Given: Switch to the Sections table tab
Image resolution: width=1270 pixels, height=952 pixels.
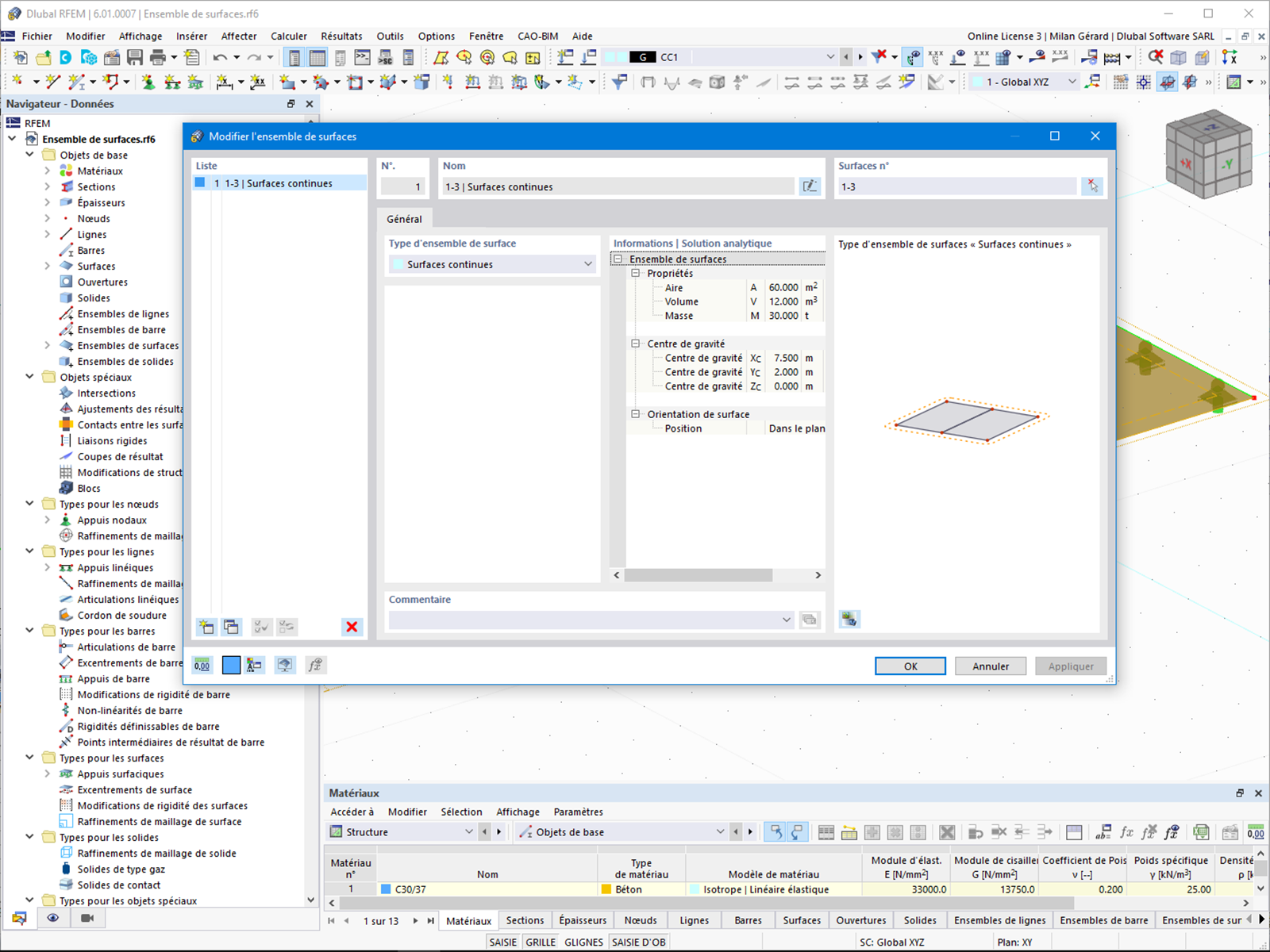Looking at the screenshot, I should pyautogui.click(x=525, y=921).
